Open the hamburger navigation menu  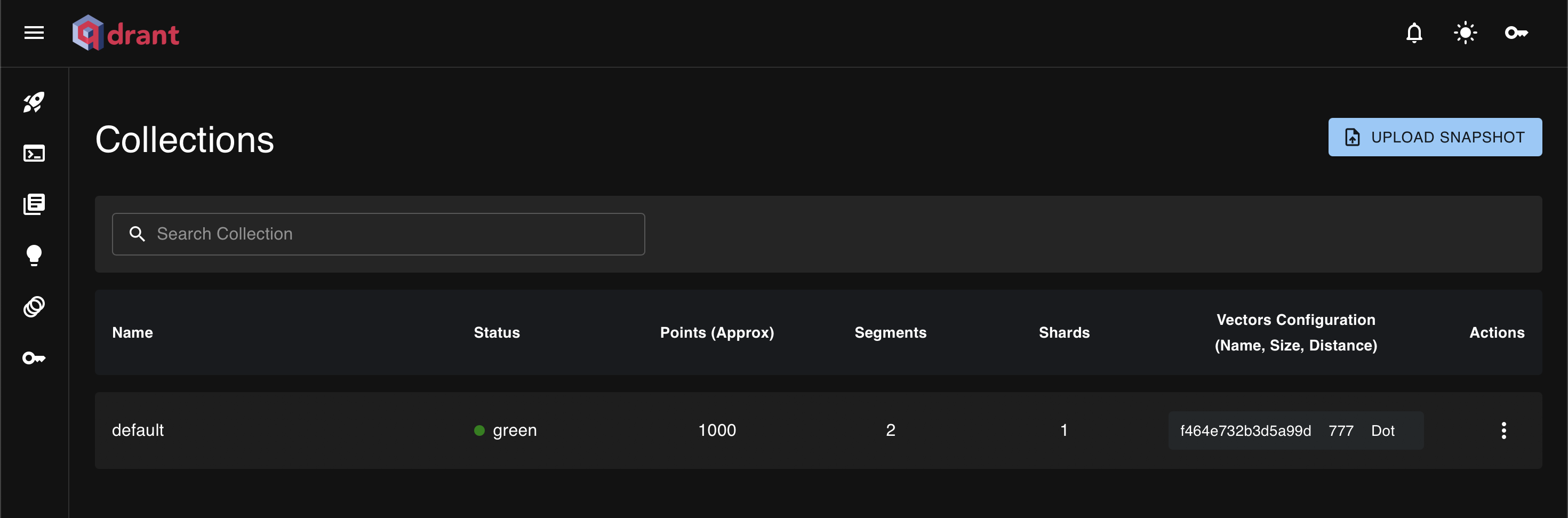(34, 33)
